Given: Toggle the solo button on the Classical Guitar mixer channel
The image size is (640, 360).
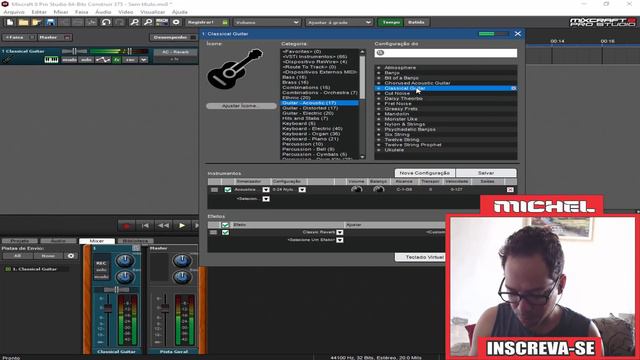Looking at the screenshot, I should click(x=101, y=270).
